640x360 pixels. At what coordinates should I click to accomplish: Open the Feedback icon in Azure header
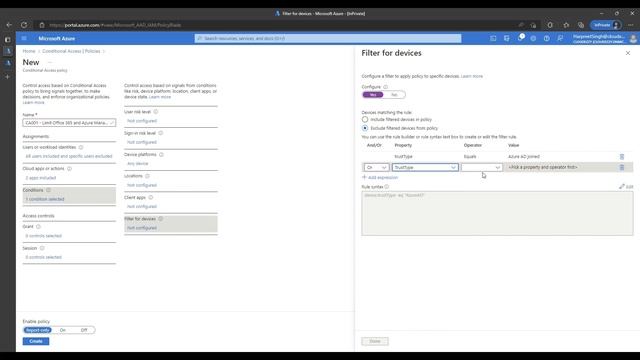(x=560, y=38)
